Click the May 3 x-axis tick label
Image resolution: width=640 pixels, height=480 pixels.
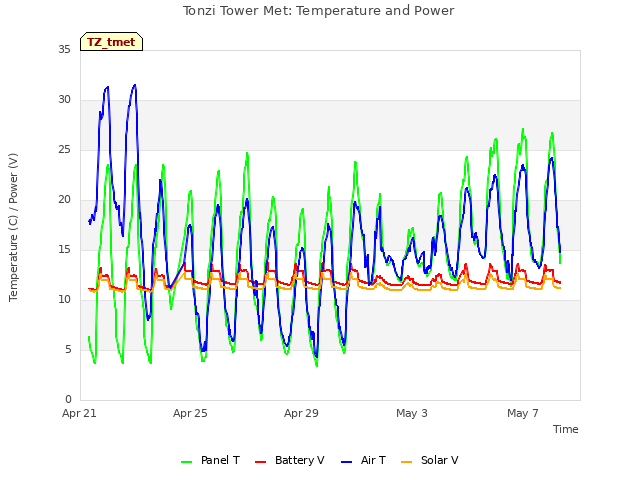point(412,413)
